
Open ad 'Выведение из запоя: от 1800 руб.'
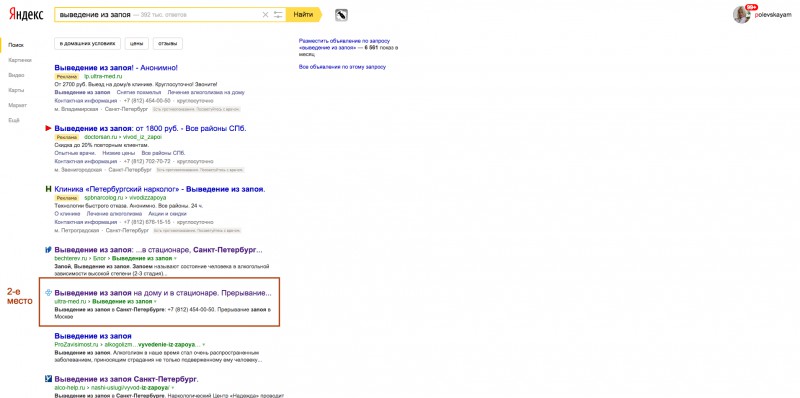pos(151,128)
